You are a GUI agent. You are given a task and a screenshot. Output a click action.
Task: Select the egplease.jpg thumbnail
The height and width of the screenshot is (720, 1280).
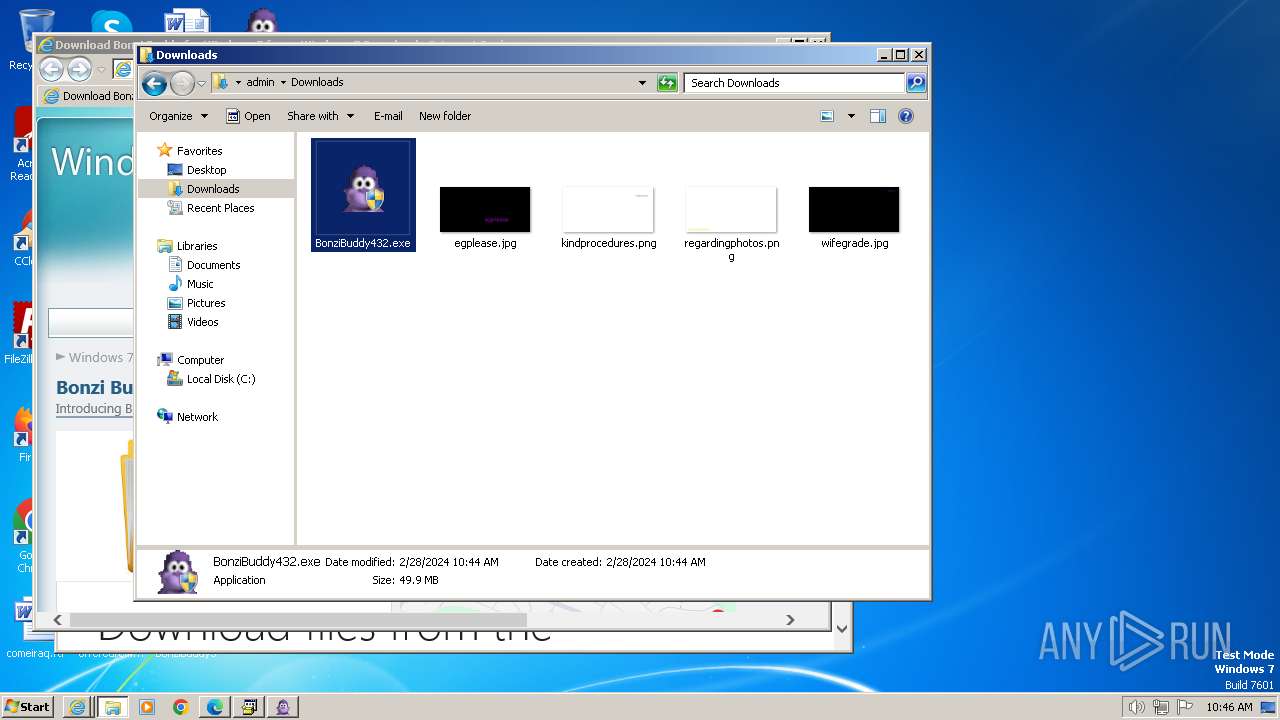(x=485, y=210)
